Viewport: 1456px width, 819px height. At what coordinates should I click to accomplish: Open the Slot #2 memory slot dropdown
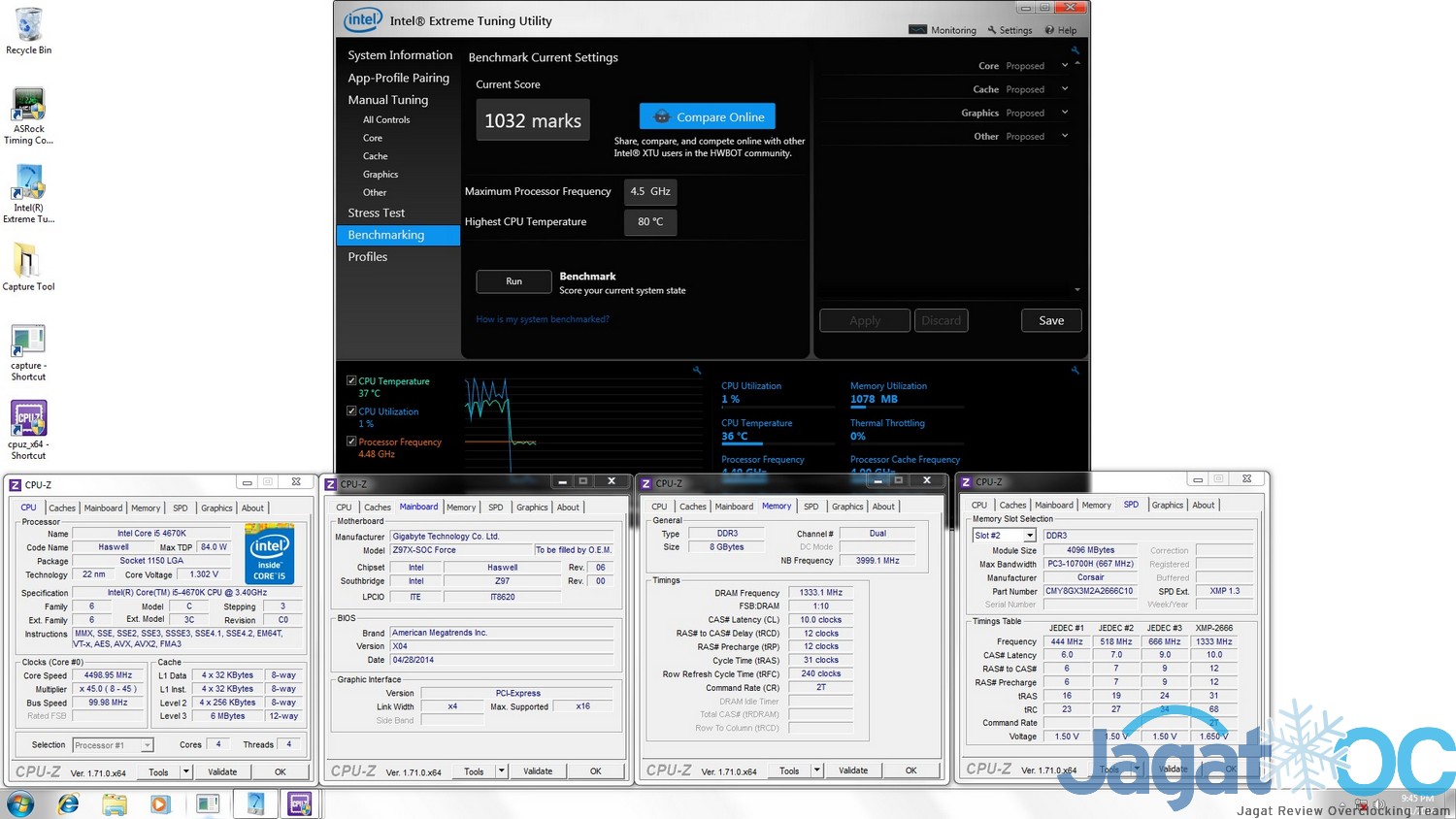click(1030, 536)
